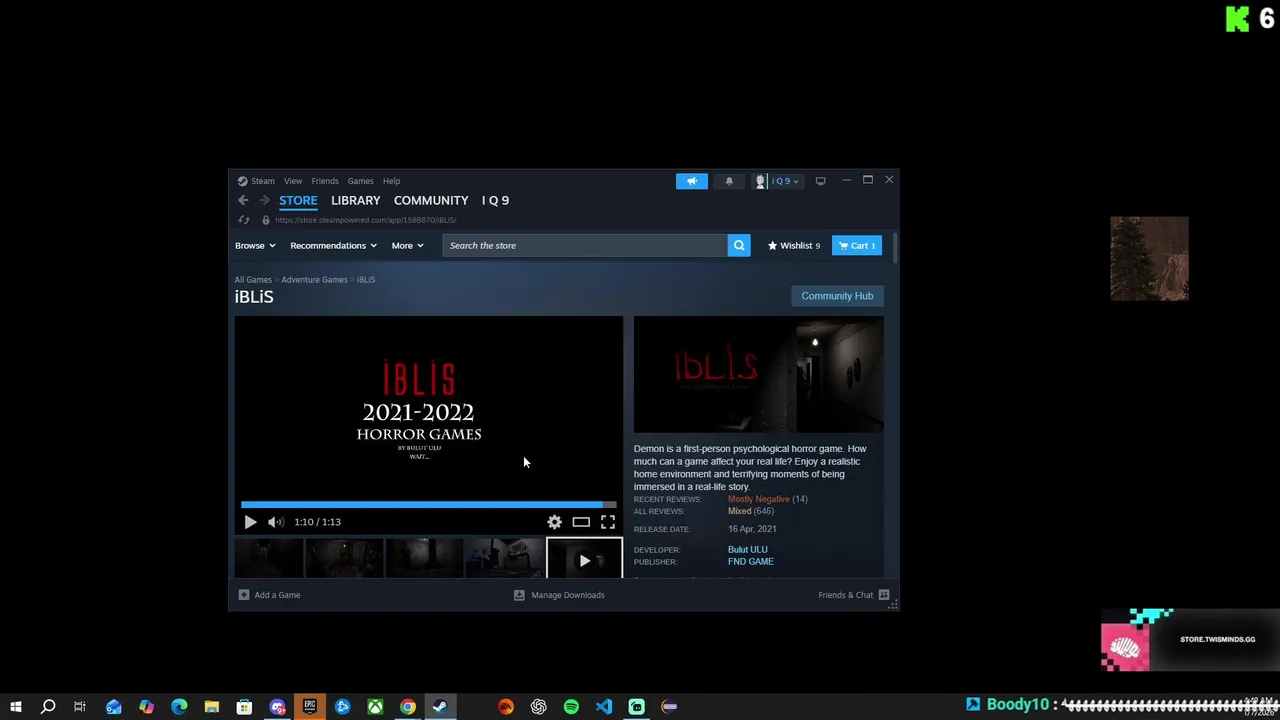The height and width of the screenshot is (720, 1280).
Task: Open Microsoft Edge from the taskbar
Action: tap(179, 707)
